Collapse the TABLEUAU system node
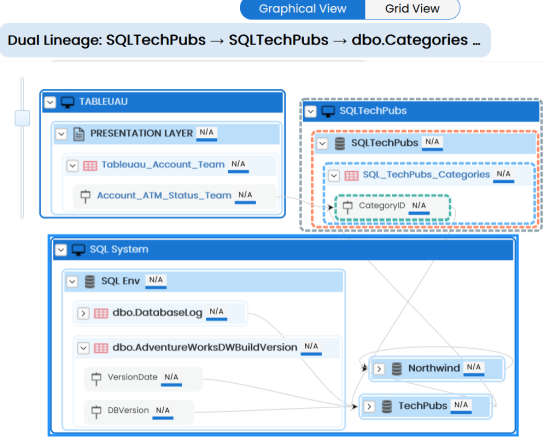Viewport: 544px width, 437px height. pyautogui.click(x=50, y=102)
